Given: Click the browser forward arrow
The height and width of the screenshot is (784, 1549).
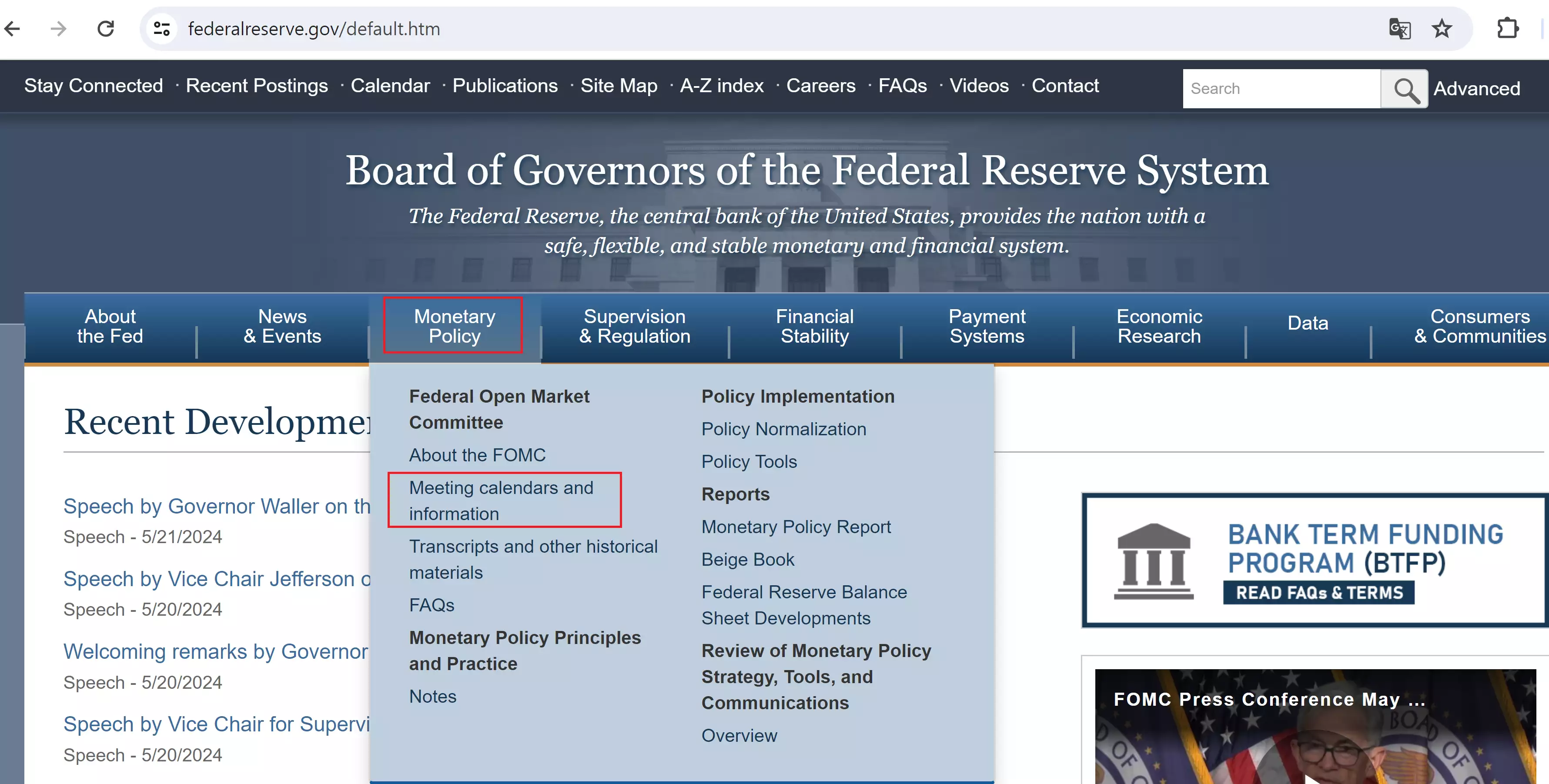Looking at the screenshot, I should [58, 28].
